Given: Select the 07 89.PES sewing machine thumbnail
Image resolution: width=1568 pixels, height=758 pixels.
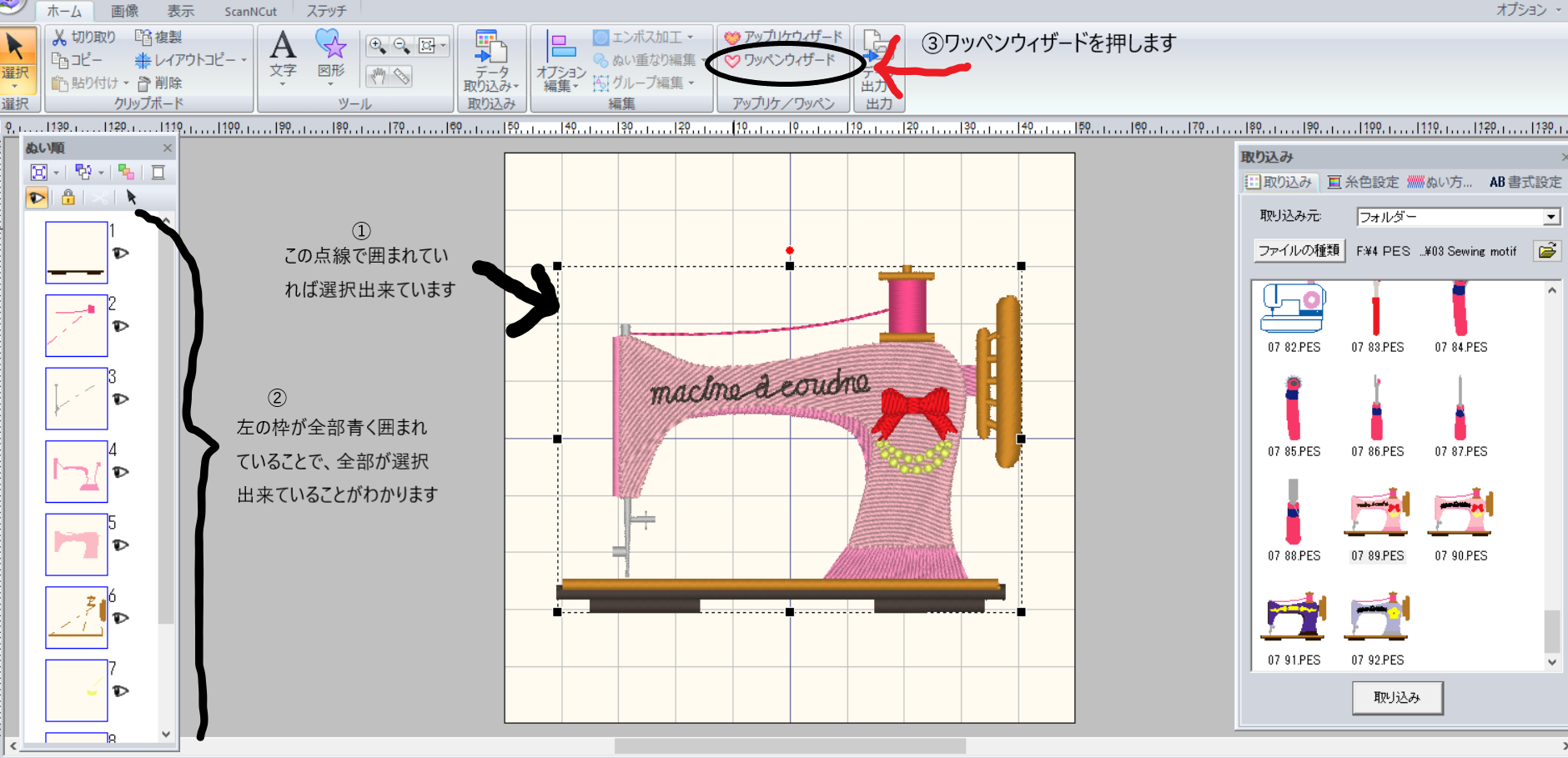Looking at the screenshot, I should [x=1377, y=513].
